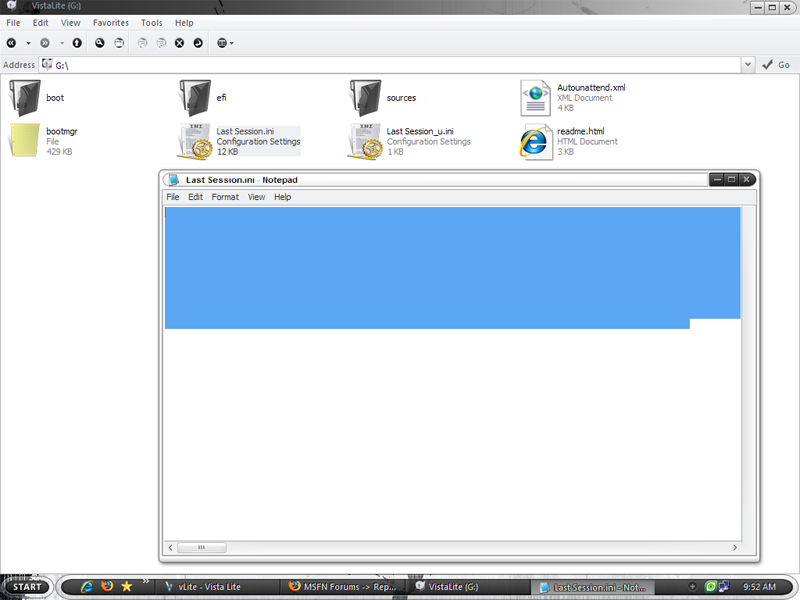Viewport: 800px width, 600px height.
Task: Click the Notepad title bar icon
Action: tap(173, 180)
